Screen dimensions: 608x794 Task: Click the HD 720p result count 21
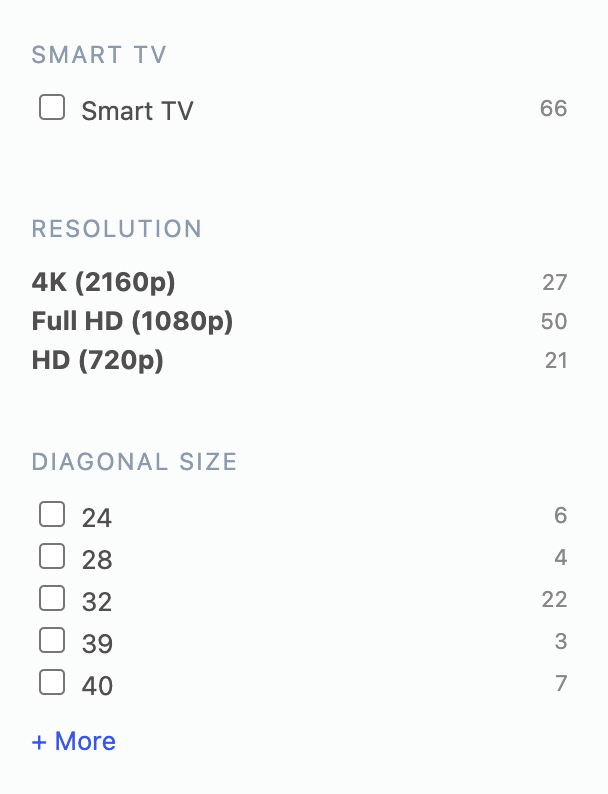556,360
